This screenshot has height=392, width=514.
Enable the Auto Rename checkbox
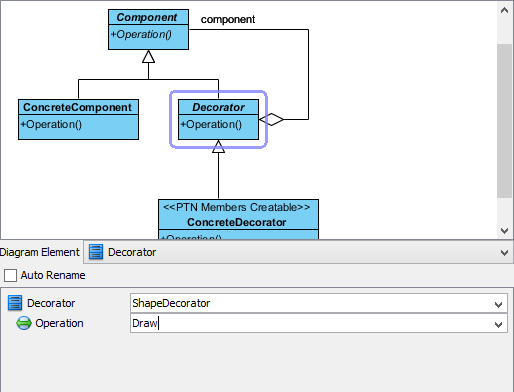point(10,275)
